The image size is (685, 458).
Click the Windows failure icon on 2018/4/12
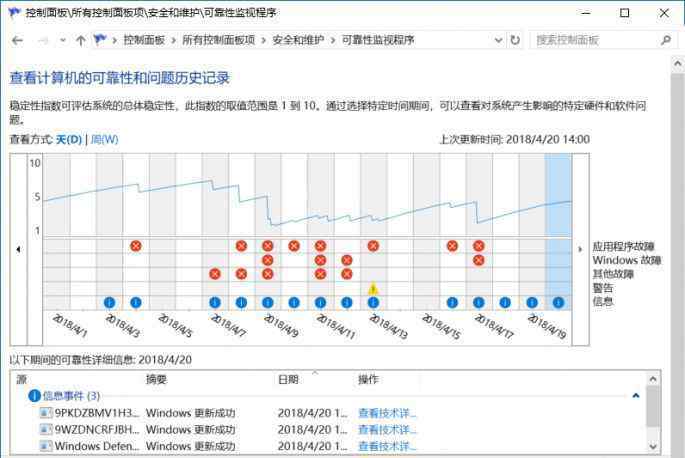[x=347, y=260]
